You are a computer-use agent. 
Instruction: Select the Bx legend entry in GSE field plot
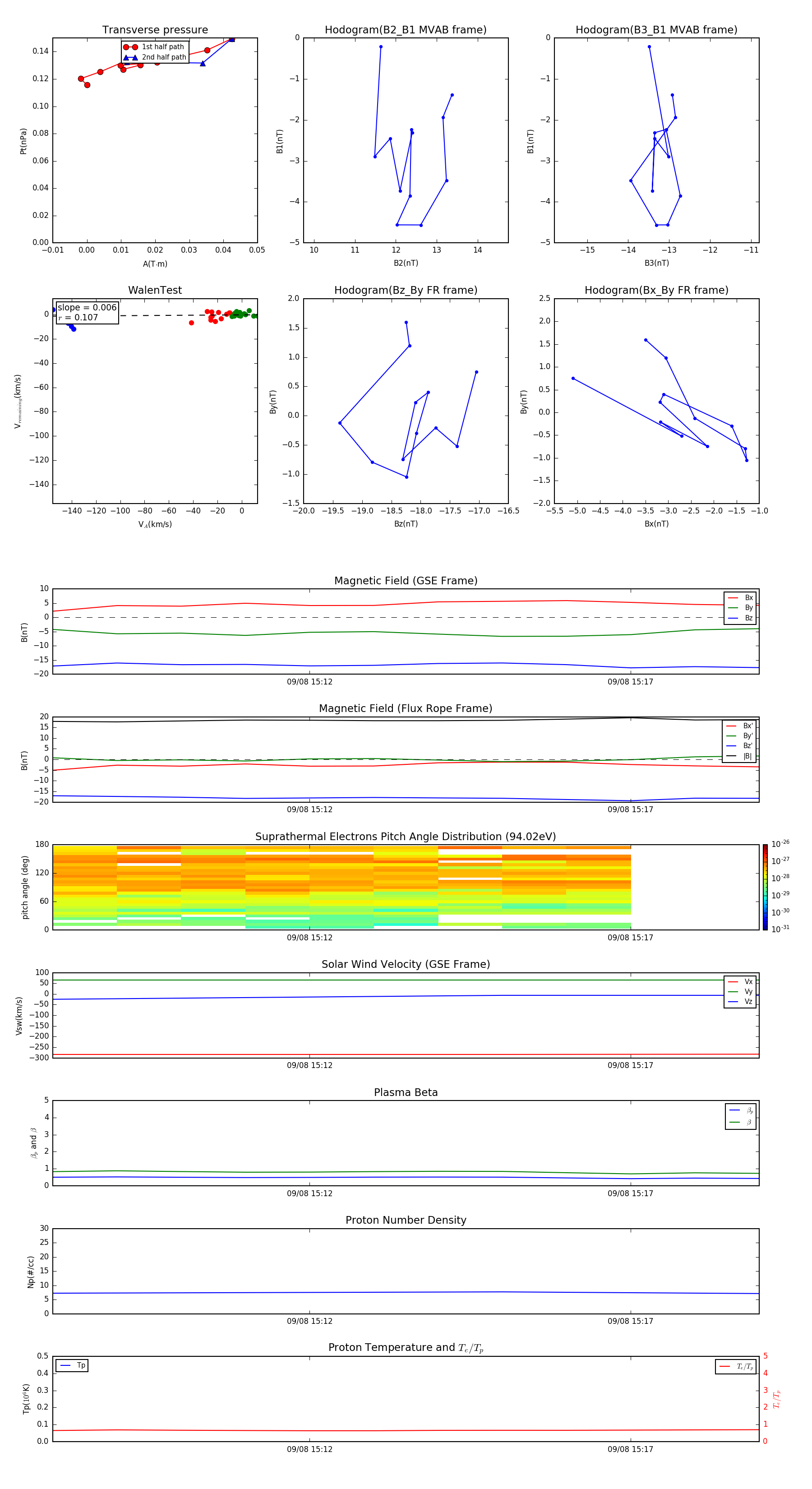tap(740, 598)
